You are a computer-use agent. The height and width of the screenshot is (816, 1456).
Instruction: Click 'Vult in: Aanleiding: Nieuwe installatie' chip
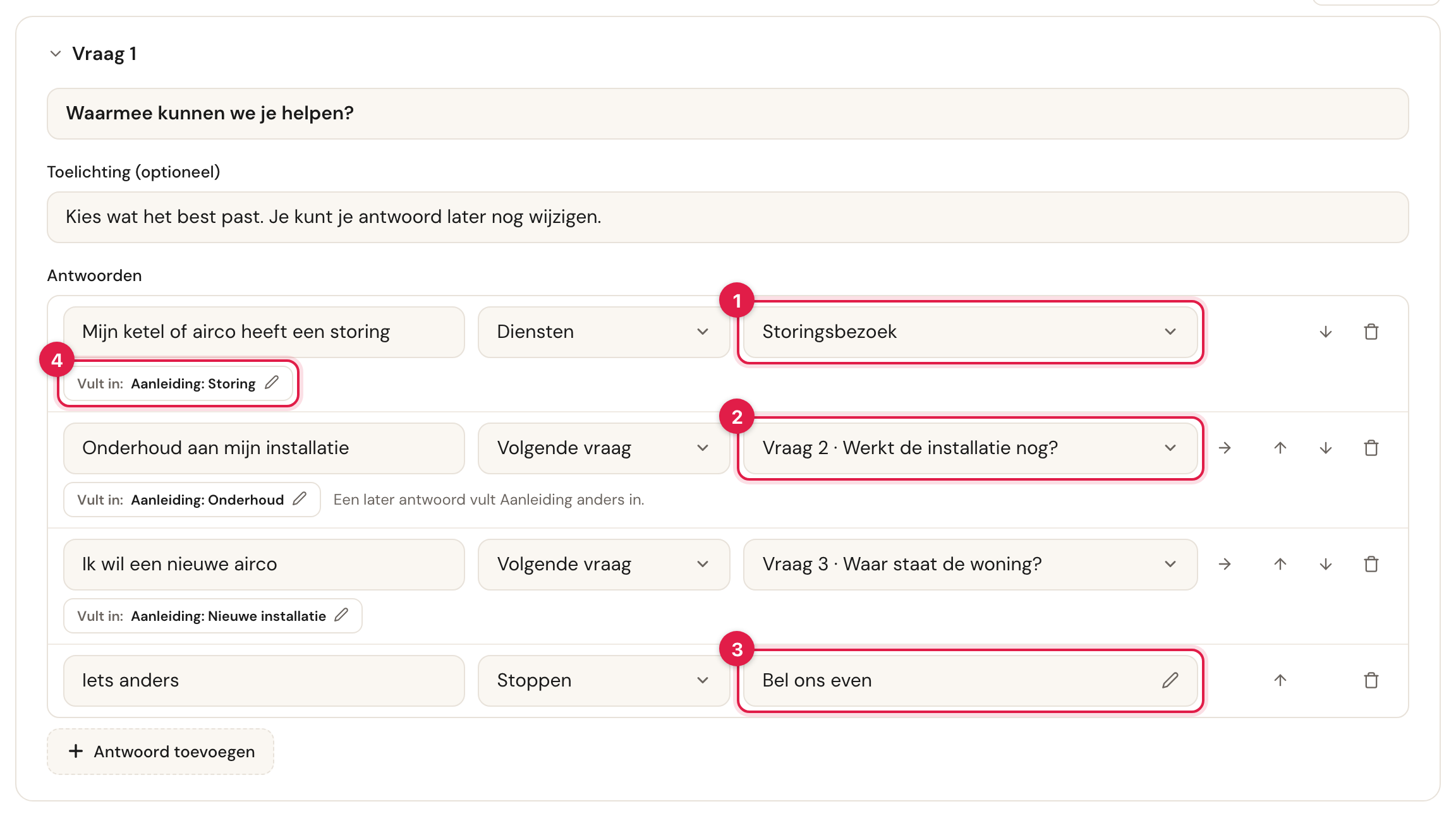[213, 616]
